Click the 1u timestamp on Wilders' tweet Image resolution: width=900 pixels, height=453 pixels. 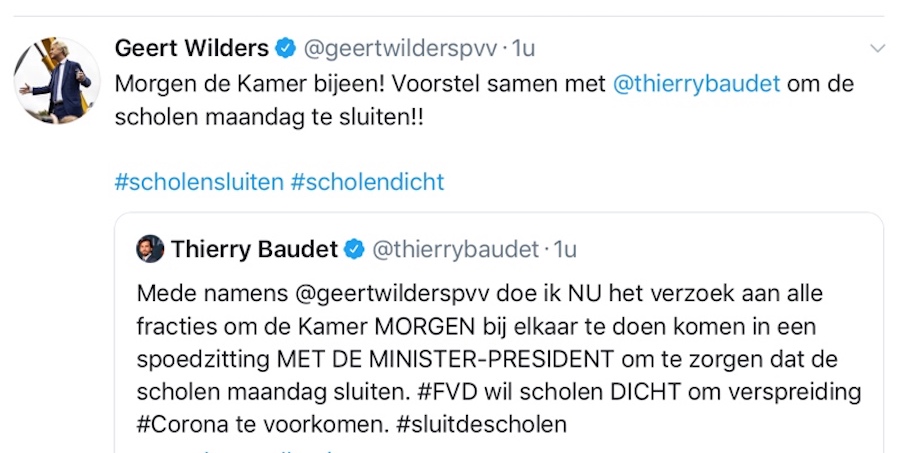(524, 48)
